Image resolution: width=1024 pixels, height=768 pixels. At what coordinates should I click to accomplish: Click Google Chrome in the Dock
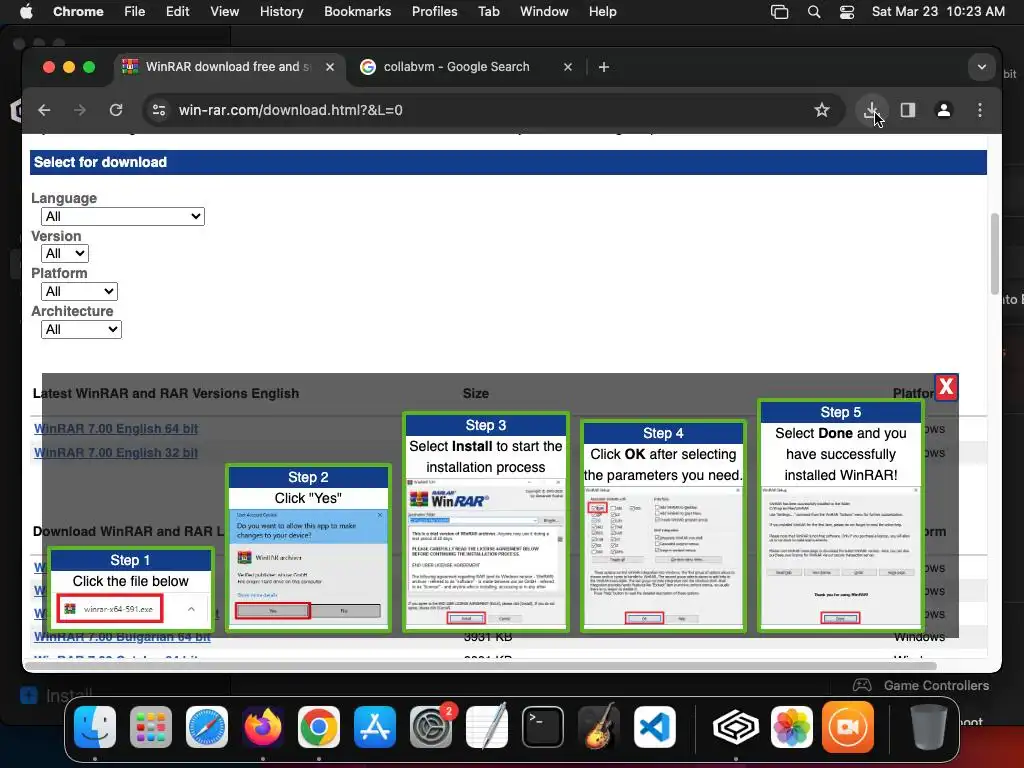[319, 727]
